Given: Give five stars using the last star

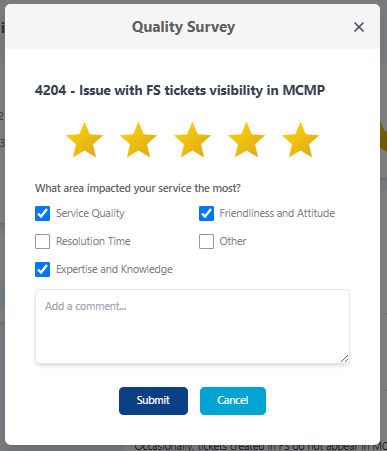Looking at the screenshot, I should [300, 140].
